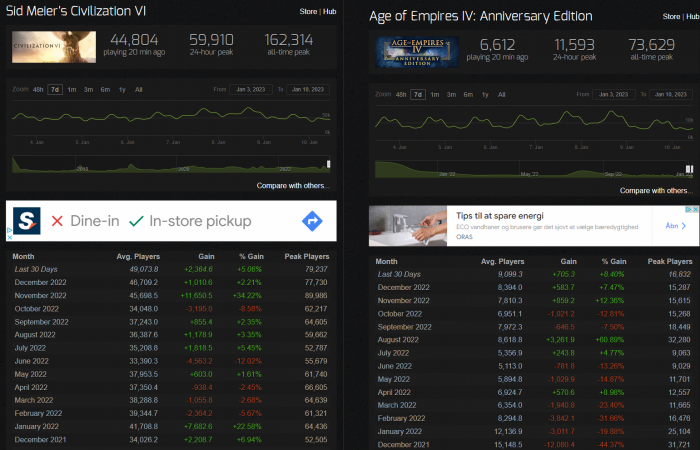Open Store link for Age of Empires IV
Viewport: 700px width, 450px height.
click(671, 17)
